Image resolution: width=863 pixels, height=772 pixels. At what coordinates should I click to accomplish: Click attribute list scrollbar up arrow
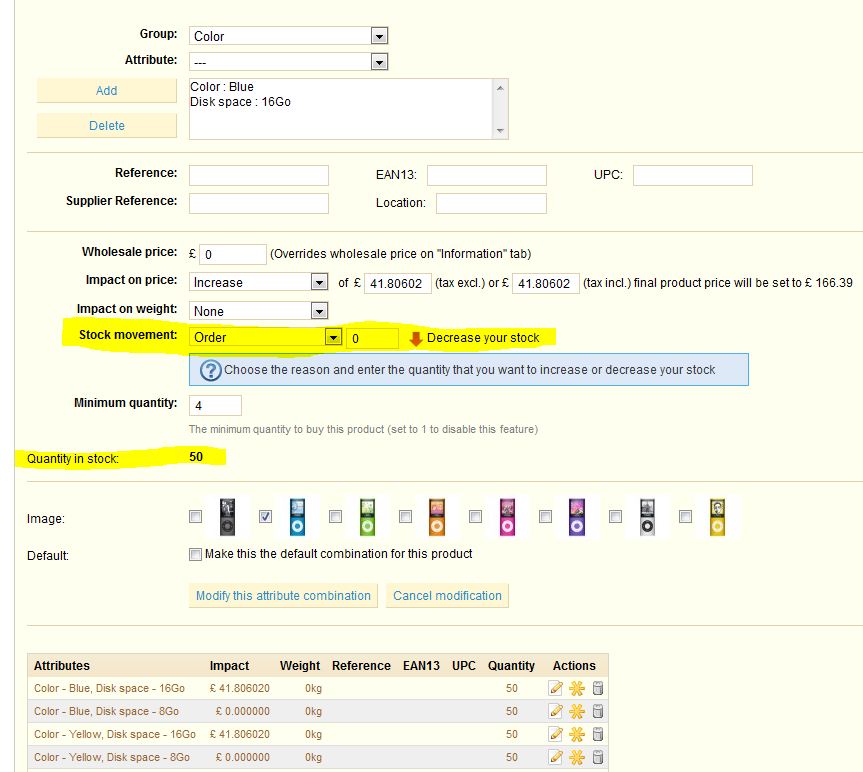[500, 87]
